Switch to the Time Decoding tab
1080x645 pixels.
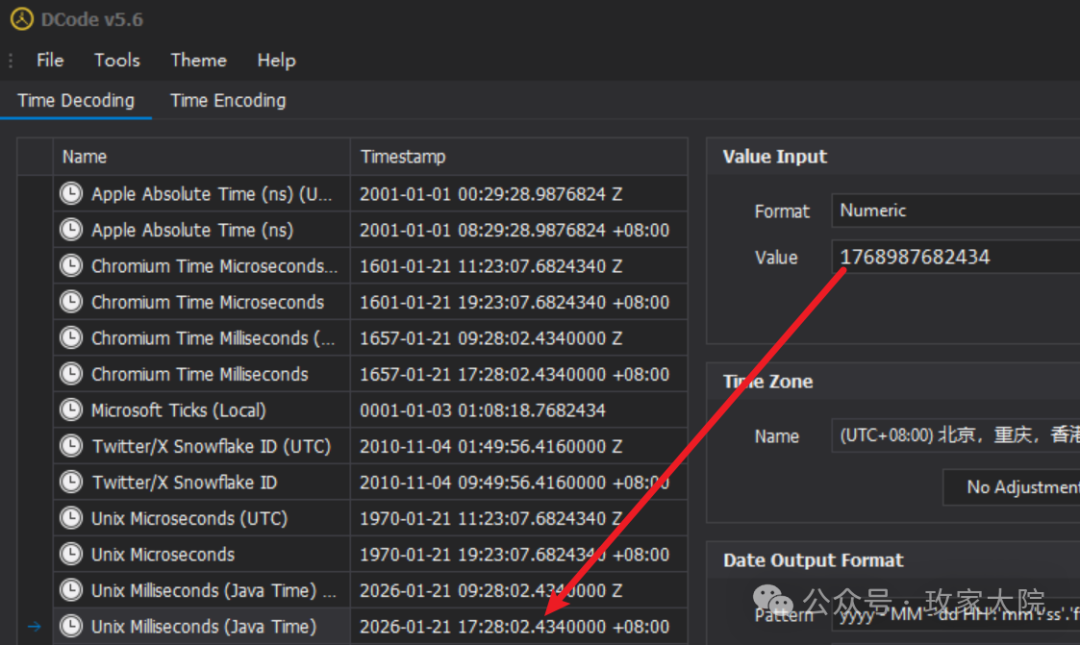76,101
